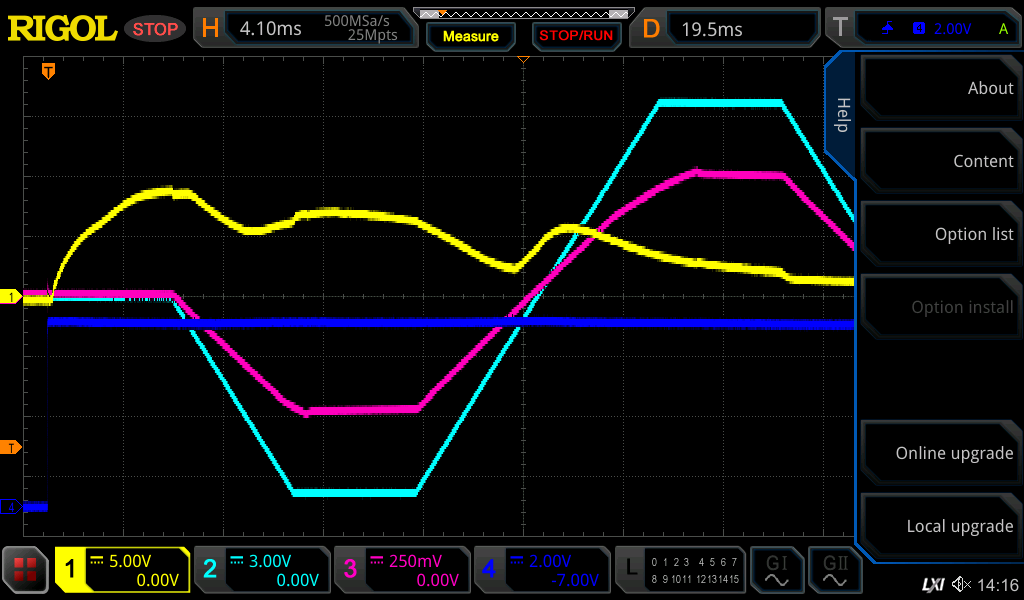Toggle channel 1 with the yellow 5.00V label
Image resolution: width=1024 pixels, height=600 pixels.
tap(122, 570)
